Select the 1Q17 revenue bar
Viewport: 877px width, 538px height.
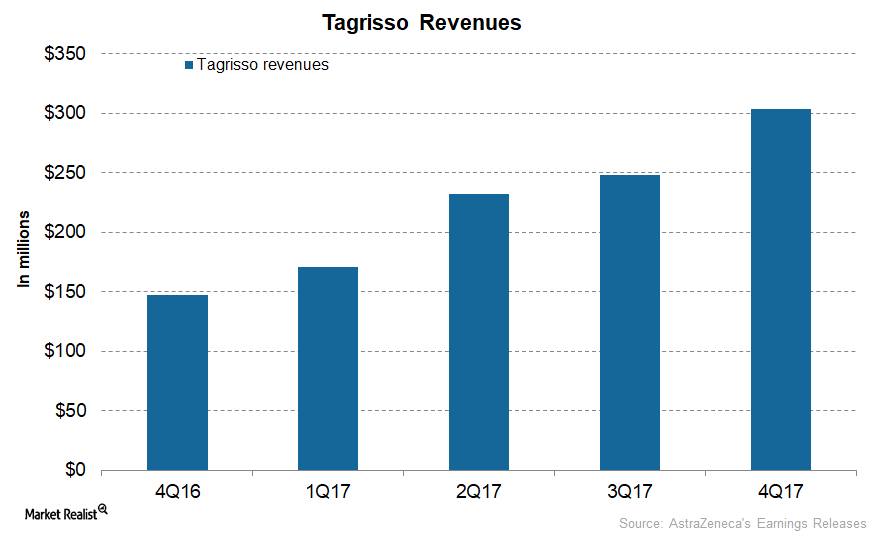coord(328,369)
